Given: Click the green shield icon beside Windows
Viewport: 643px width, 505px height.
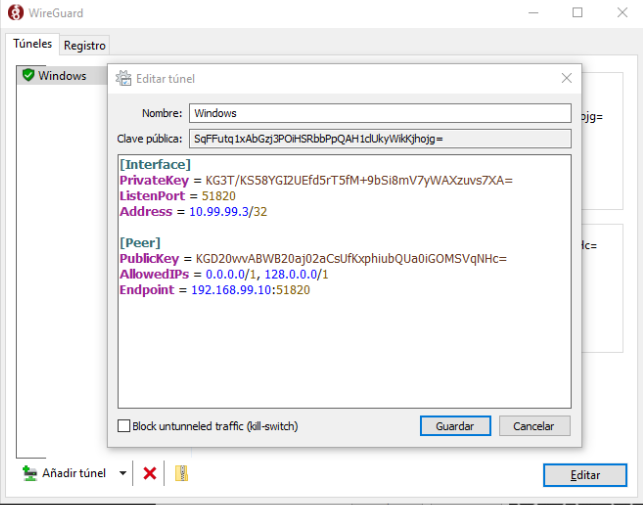Looking at the screenshot, I should [28, 76].
